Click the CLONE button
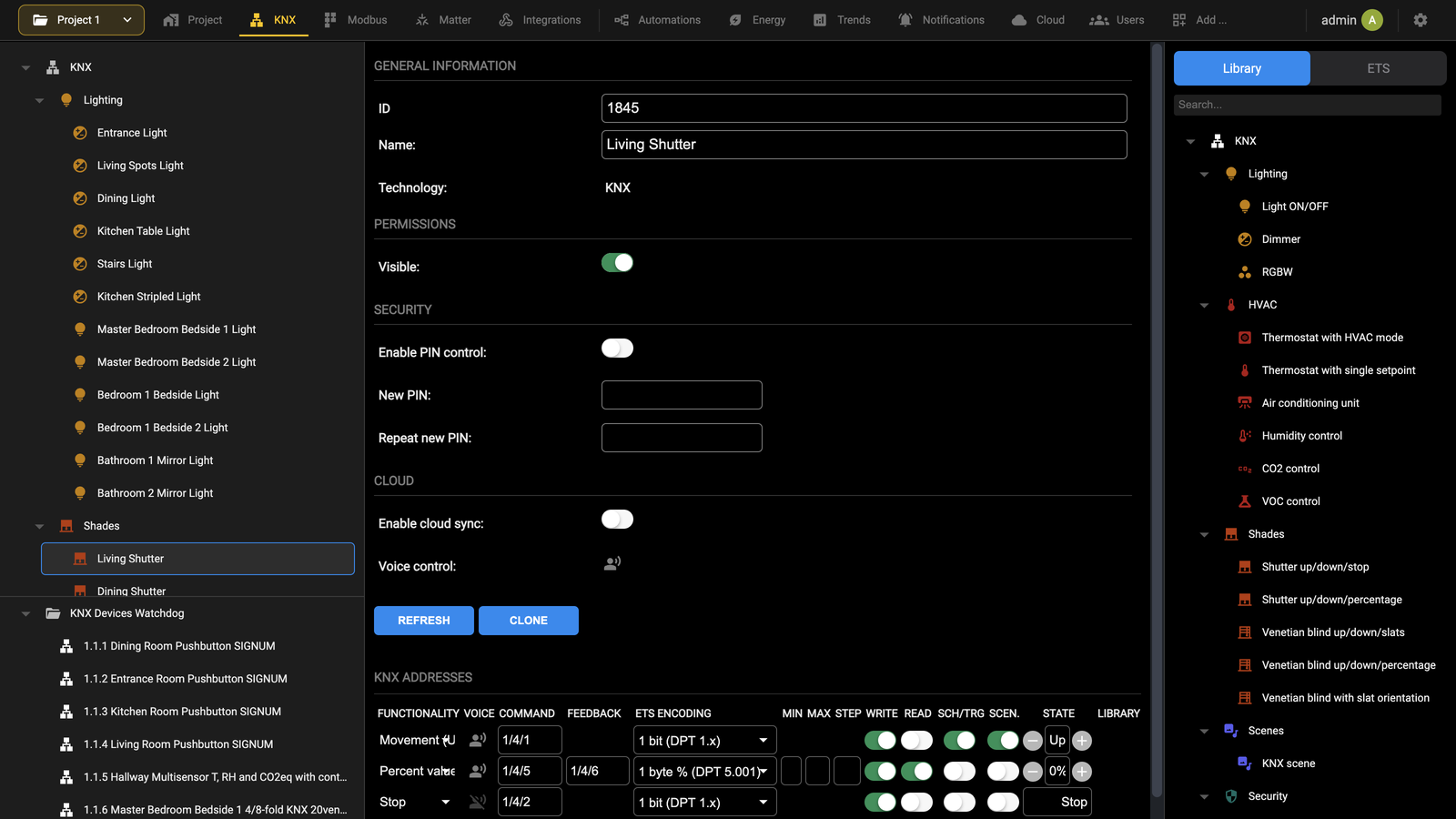 [x=529, y=621]
